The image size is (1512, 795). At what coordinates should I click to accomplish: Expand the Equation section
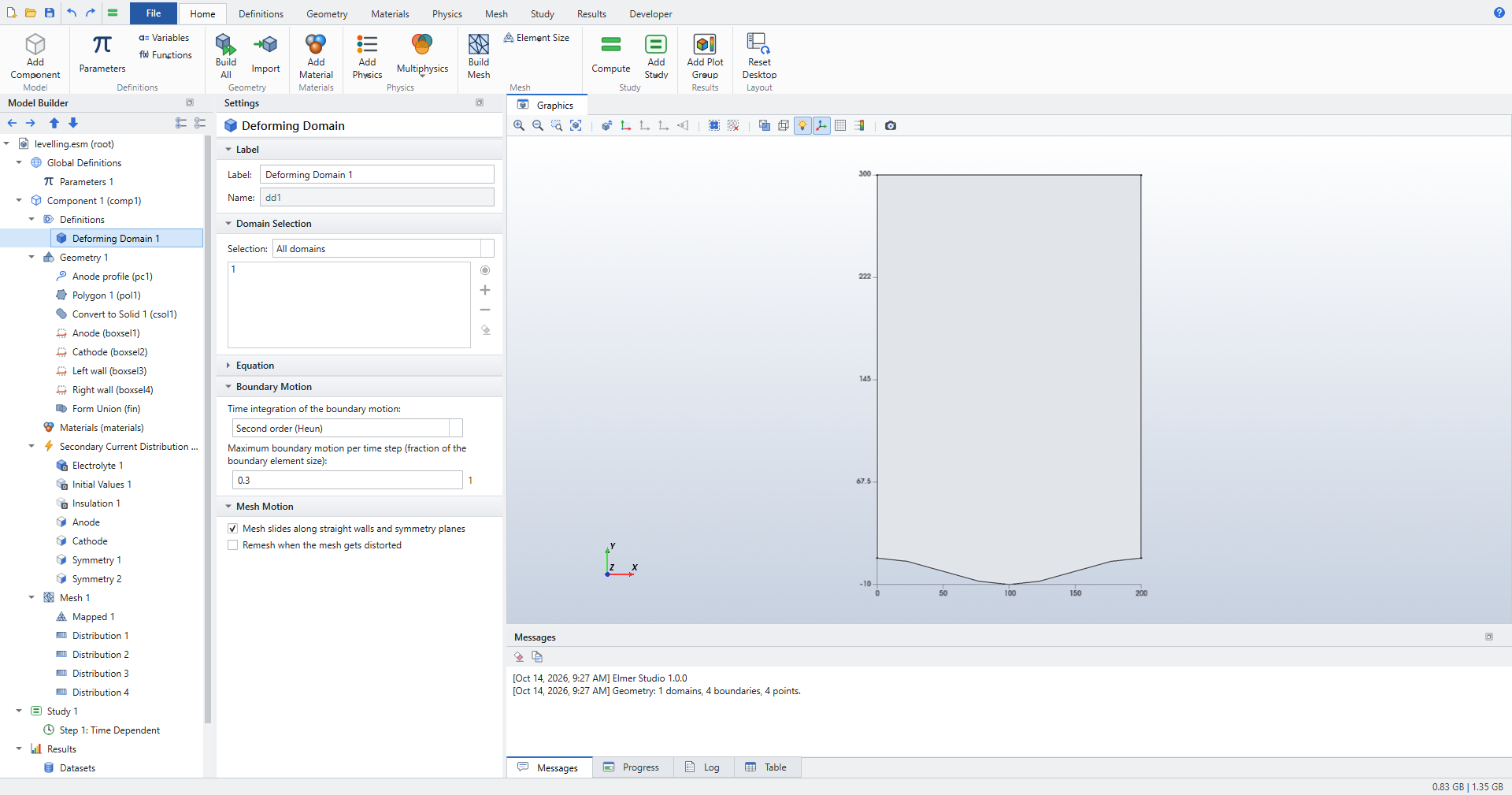[228, 366]
